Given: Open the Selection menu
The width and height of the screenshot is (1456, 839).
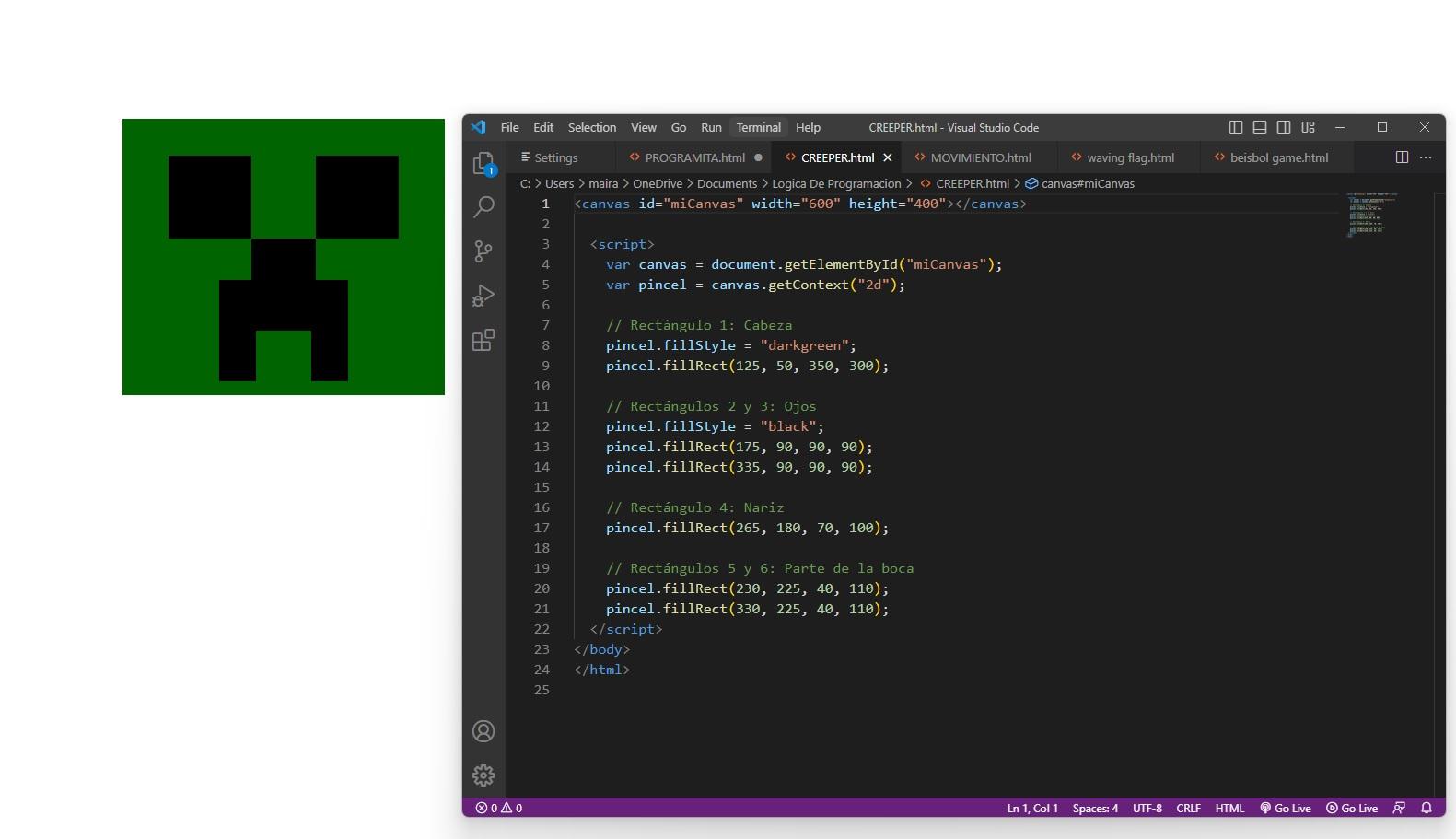Looking at the screenshot, I should [592, 127].
